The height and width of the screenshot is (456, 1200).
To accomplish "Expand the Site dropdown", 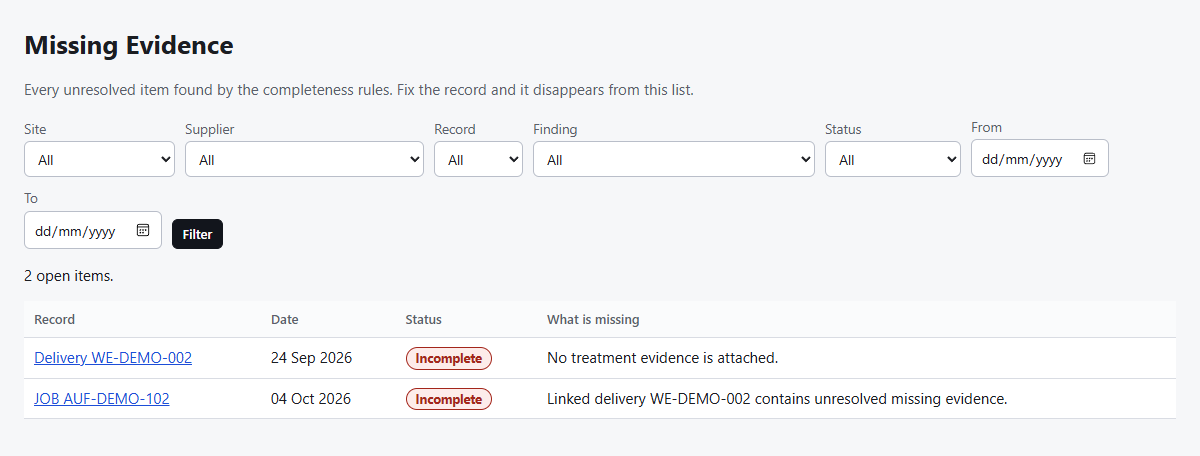I will click(x=99, y=159).
